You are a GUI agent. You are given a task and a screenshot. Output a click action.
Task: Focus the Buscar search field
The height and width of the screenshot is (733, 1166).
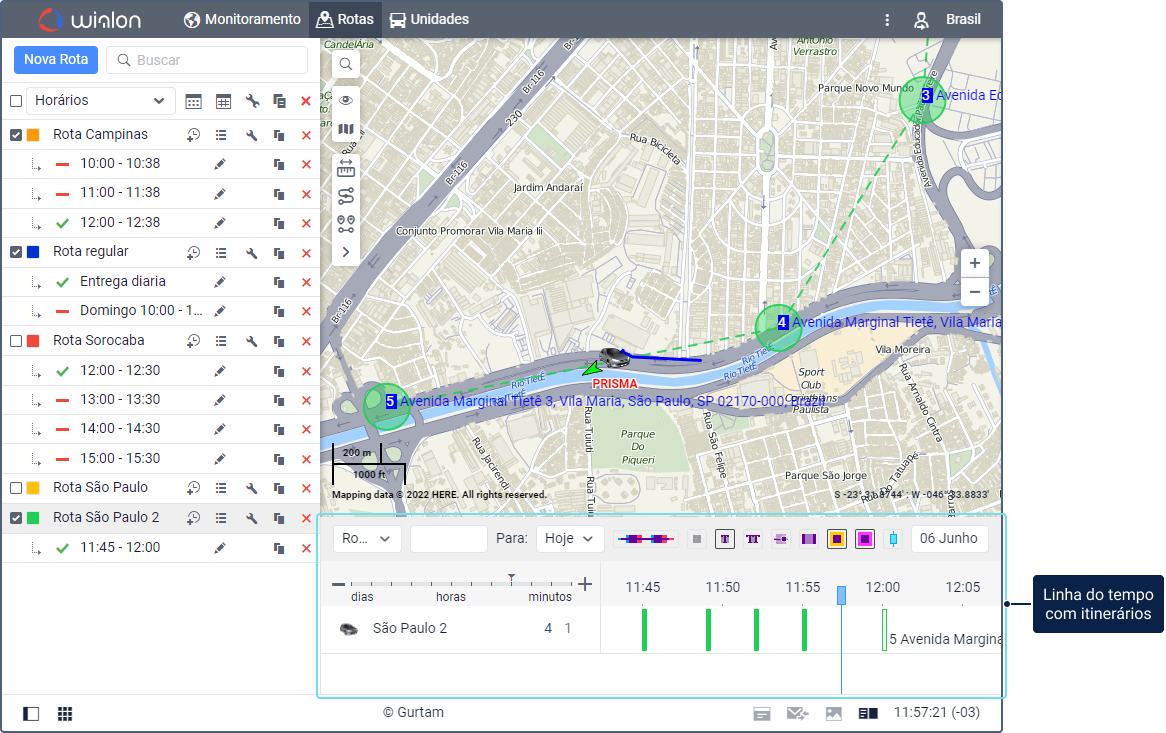[x=207, y=60]
